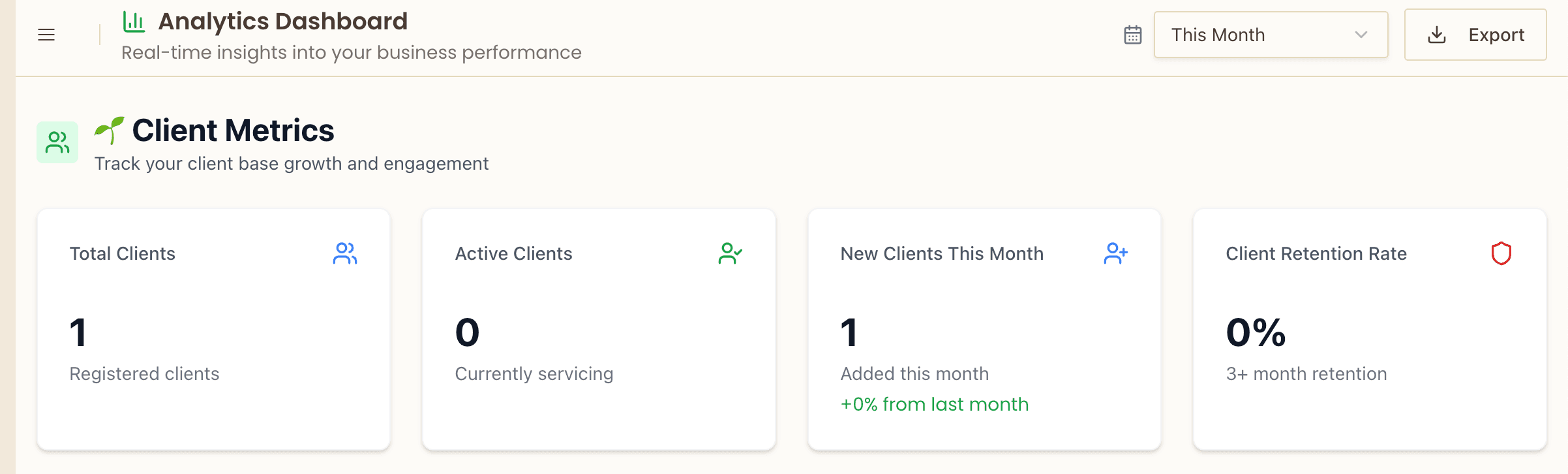Click the green bar chart logo icon
The width and height of the screenshot is (1568, 474).
coord(134,22)
